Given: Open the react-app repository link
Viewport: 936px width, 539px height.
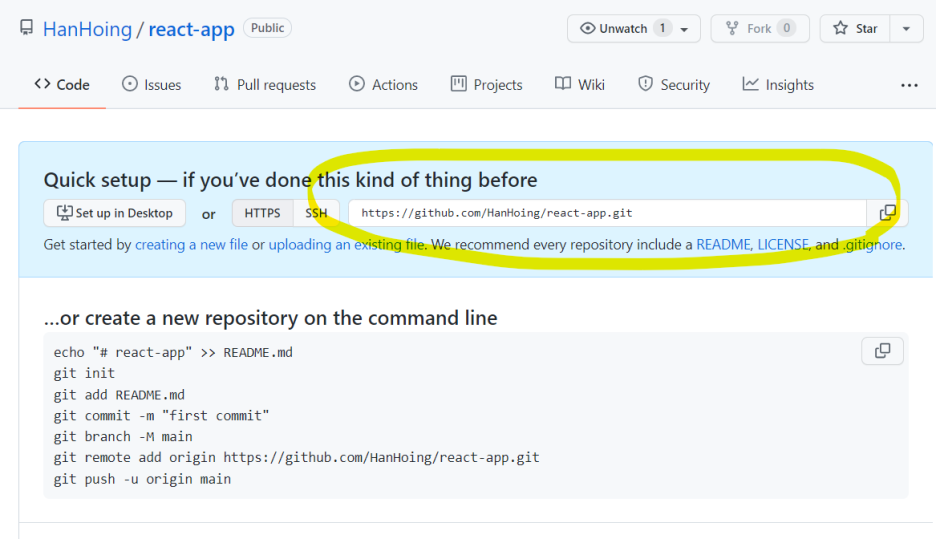Looking at the screenshot, I should click(x=191, y=29).
